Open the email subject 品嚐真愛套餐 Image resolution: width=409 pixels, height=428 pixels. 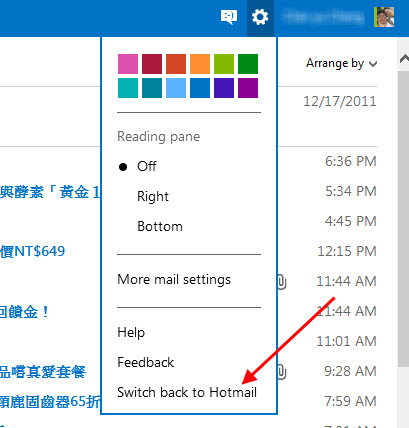[x=43, y=372]
